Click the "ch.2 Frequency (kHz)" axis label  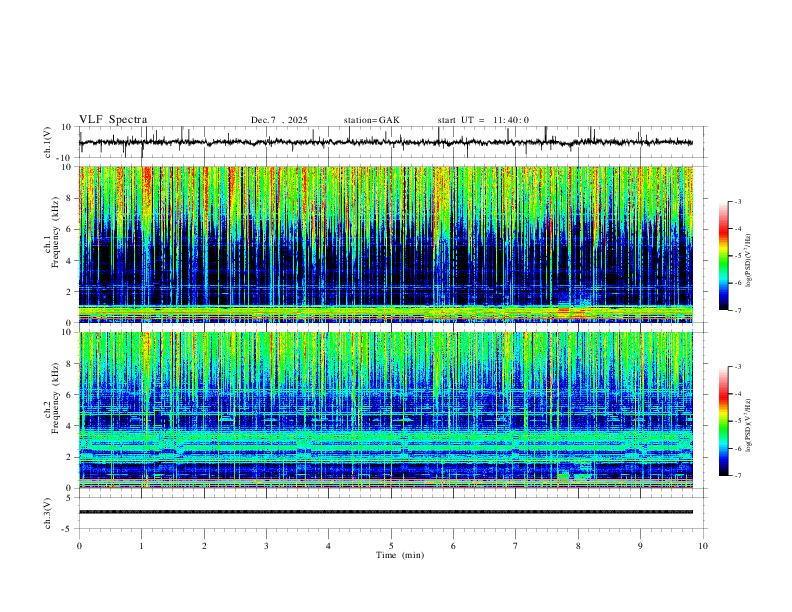(x=51, y=398)
